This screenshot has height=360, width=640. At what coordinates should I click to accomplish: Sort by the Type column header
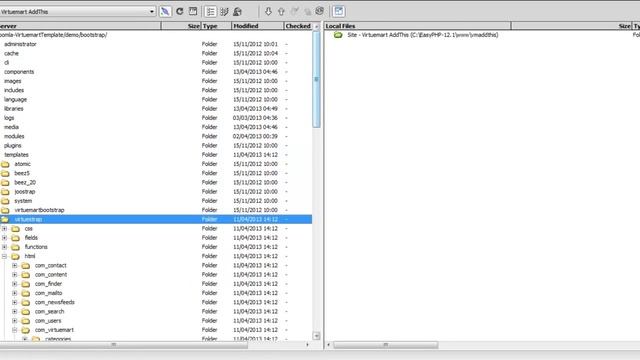[216, 26]
